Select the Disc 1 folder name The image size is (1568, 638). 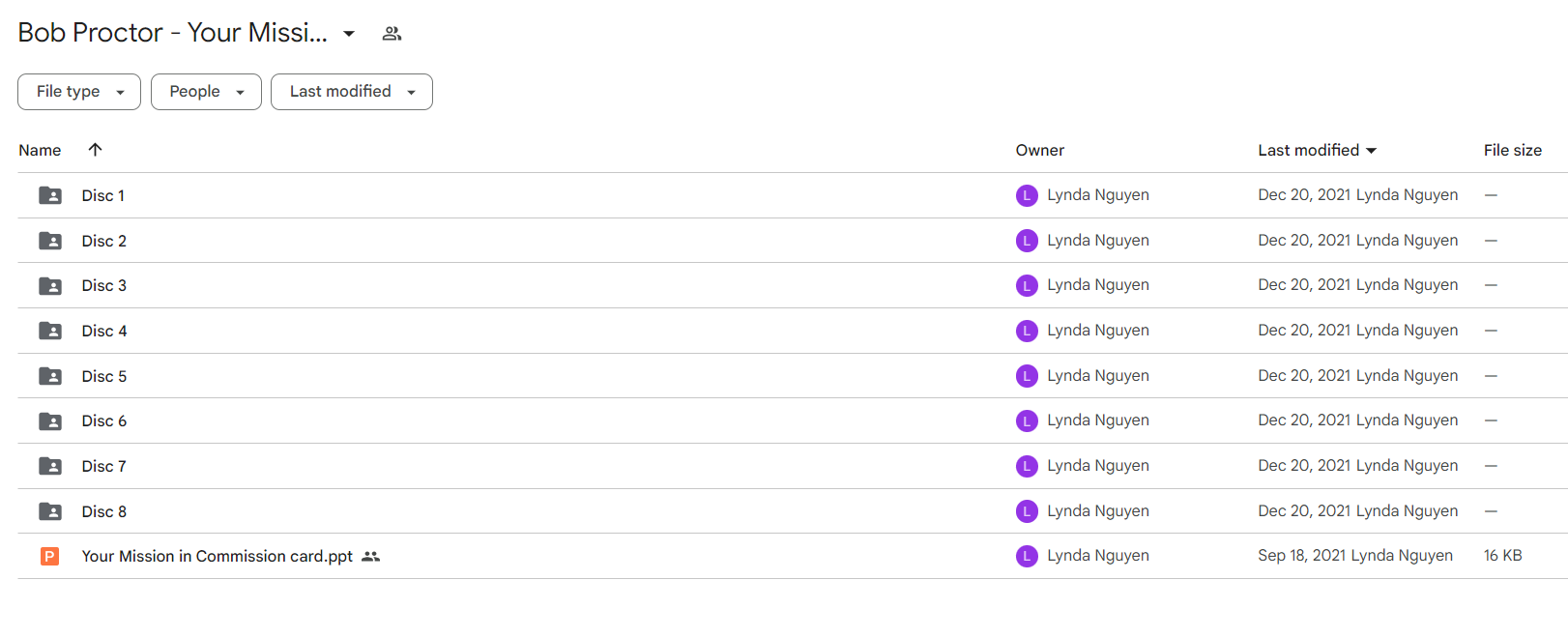pos(103,195)
